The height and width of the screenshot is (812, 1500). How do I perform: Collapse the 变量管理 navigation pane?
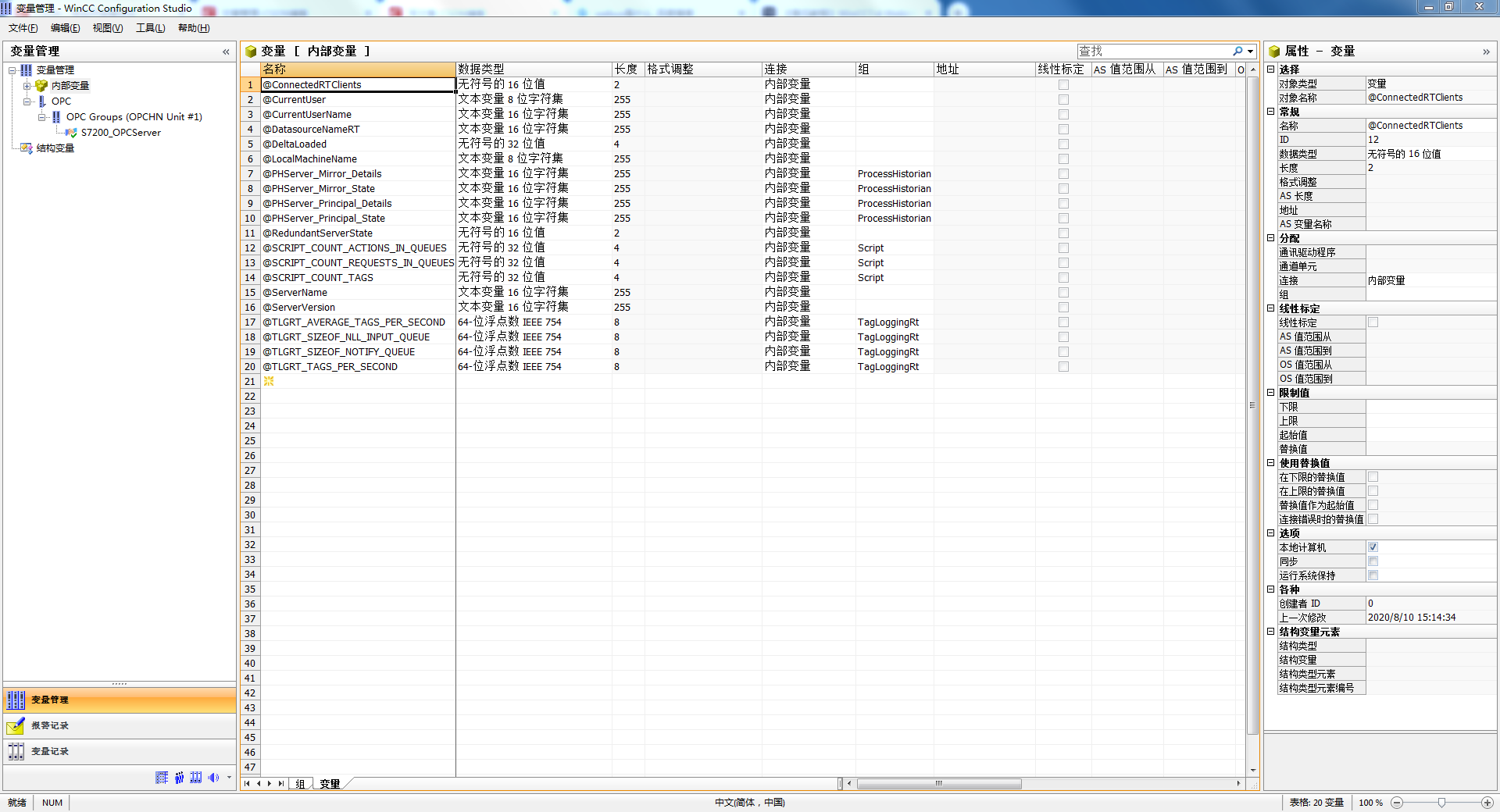(x=226, y=52)
